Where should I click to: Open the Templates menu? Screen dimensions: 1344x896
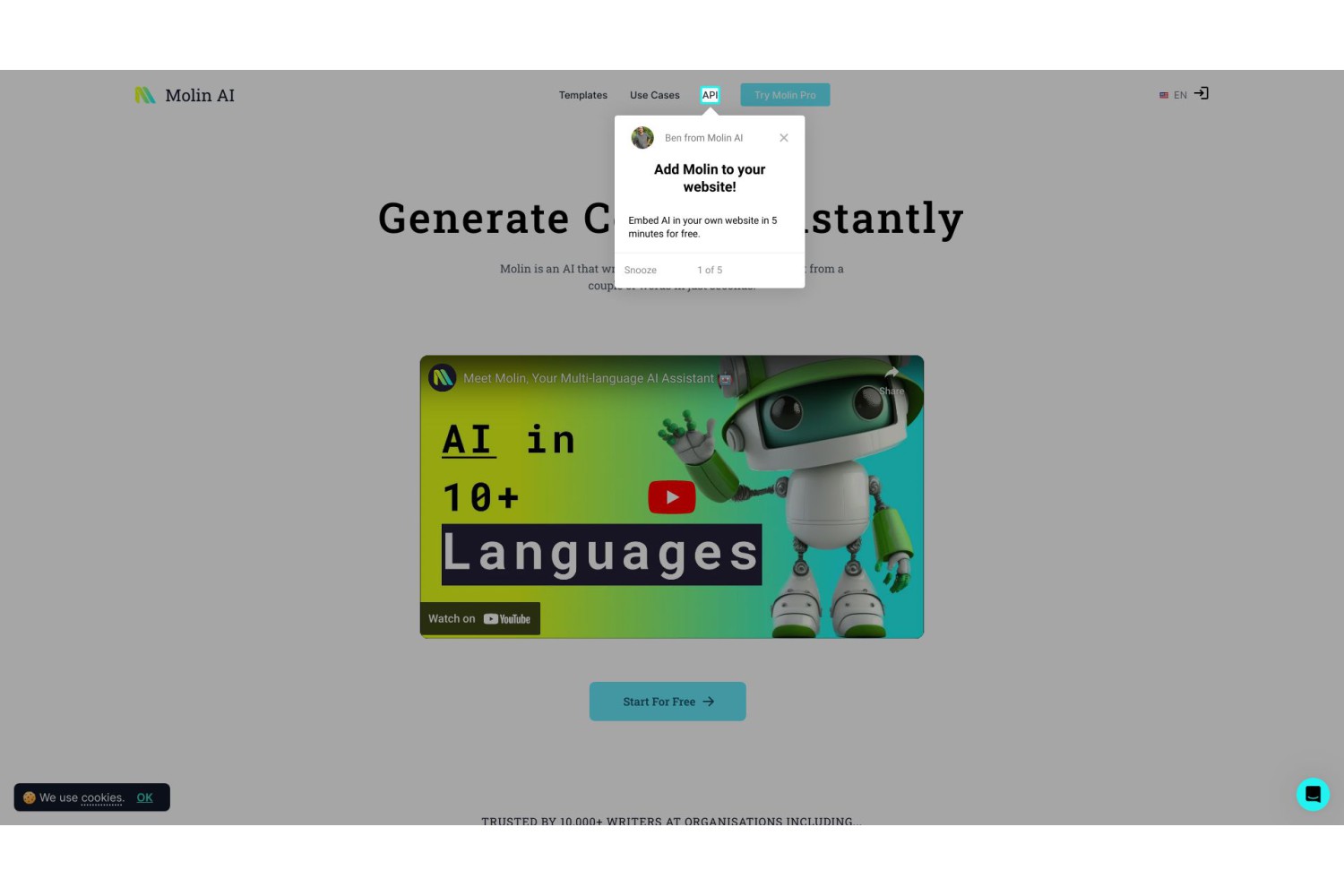583,95
